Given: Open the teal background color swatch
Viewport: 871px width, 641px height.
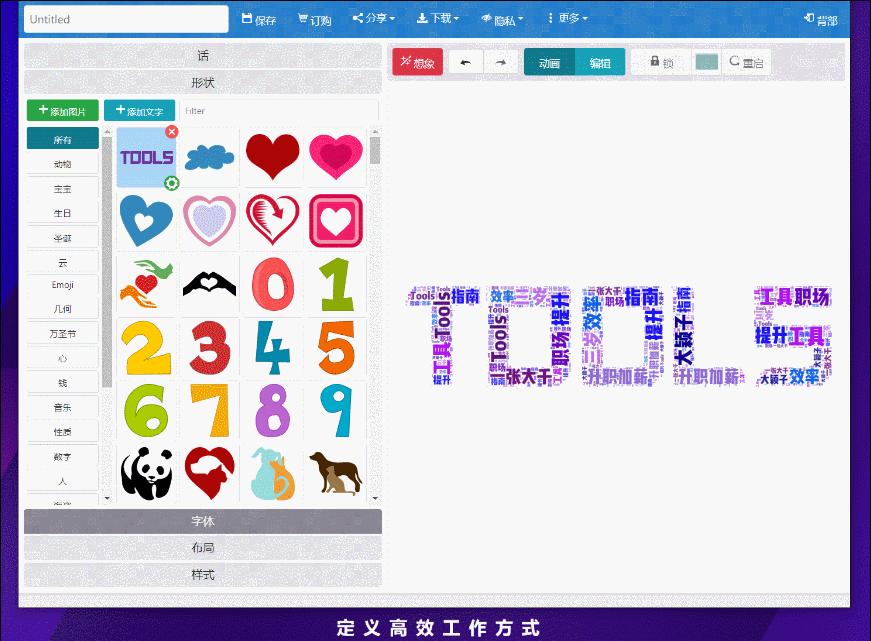Looking at the screenshot, I should pos(707,62).
